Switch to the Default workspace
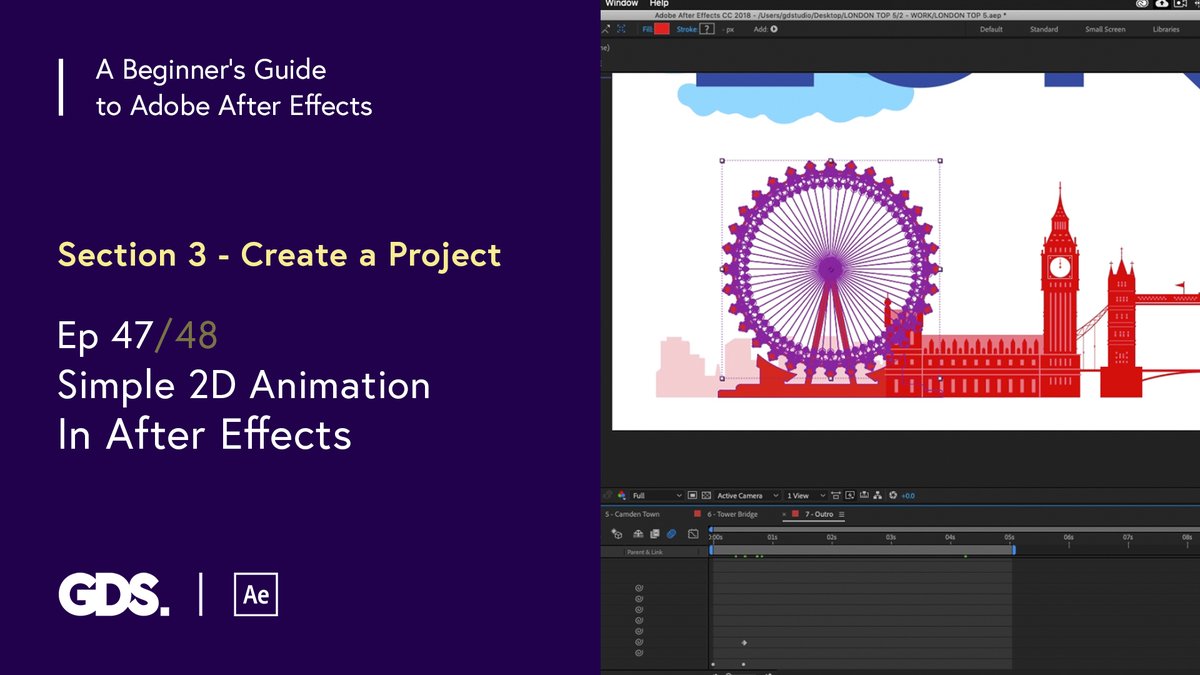 [x=991, y=29]
